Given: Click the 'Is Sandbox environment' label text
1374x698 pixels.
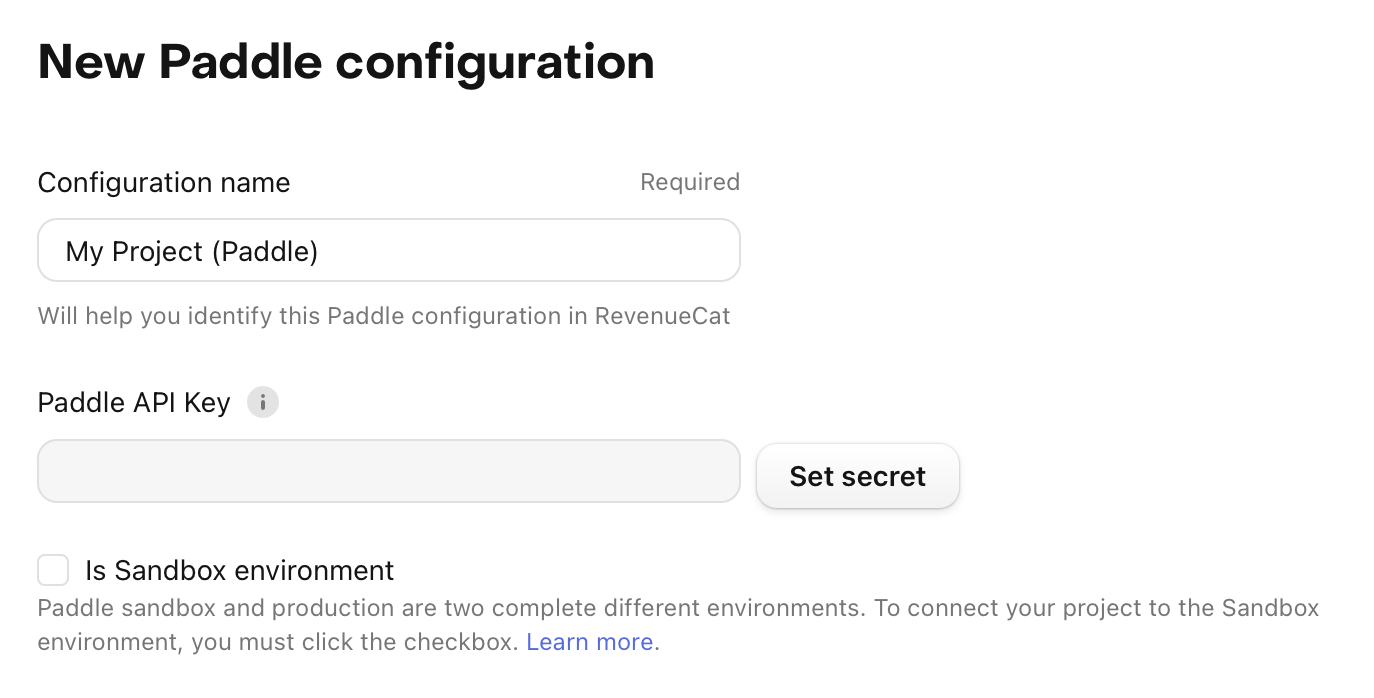Looking at the screenshot, I should tap(240, 570).
